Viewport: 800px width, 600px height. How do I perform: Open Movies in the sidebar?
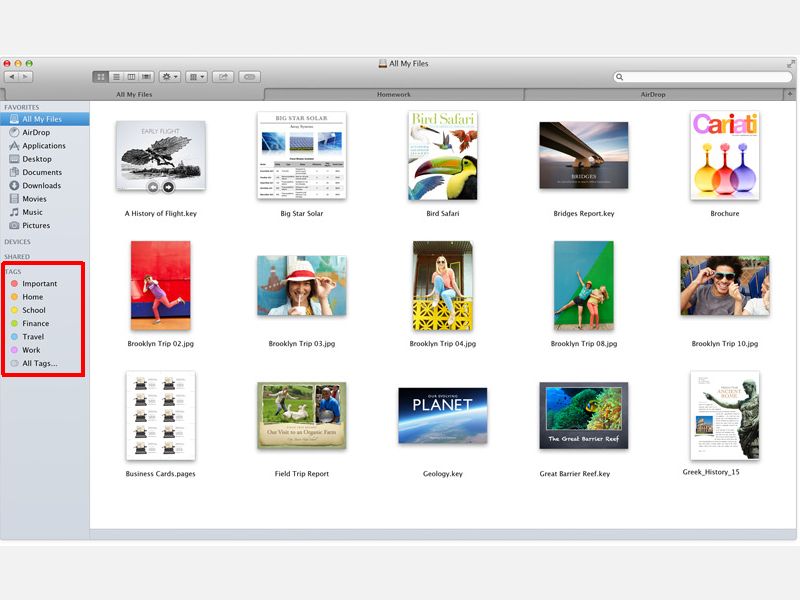pyautogui.click(x=44, y=198)
